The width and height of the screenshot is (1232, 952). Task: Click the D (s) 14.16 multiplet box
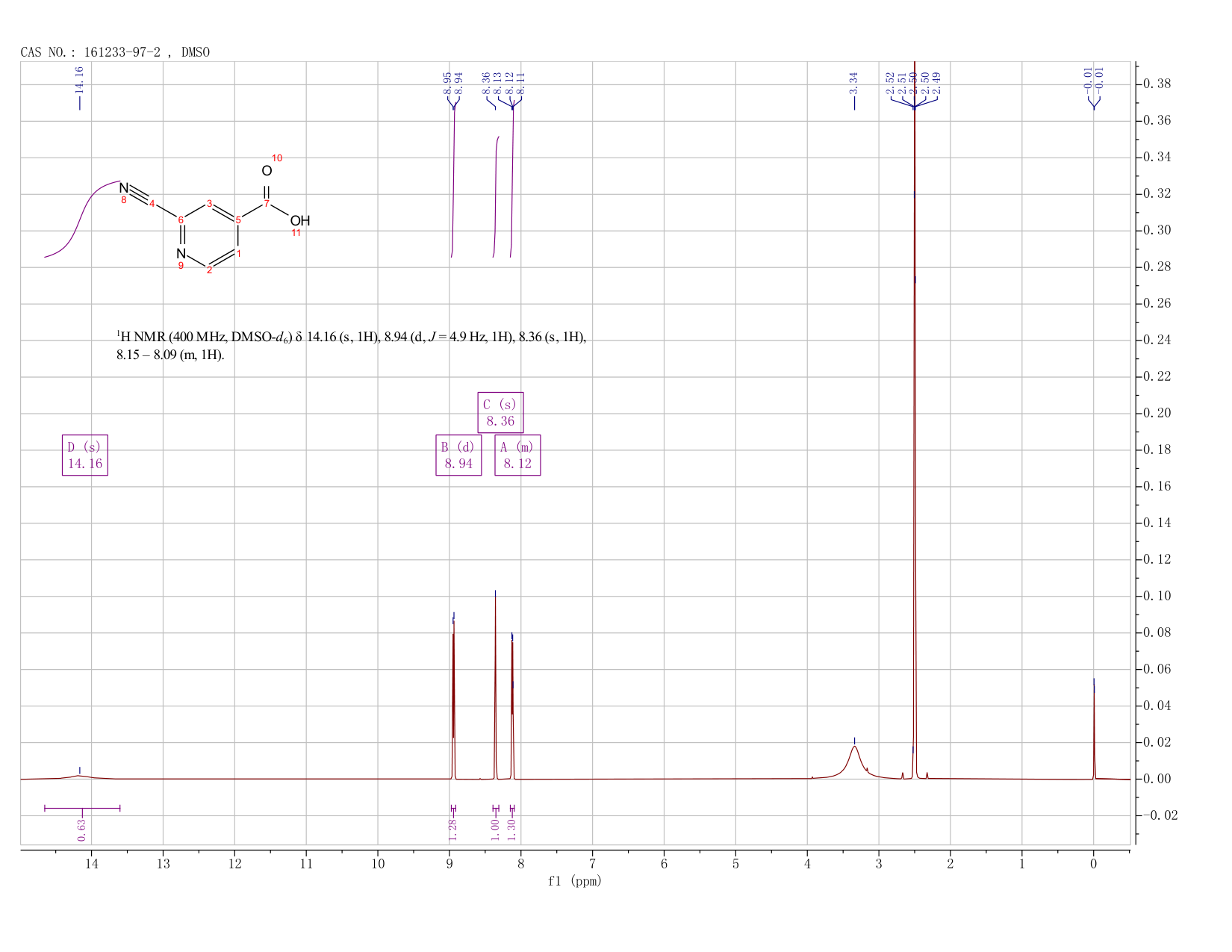85,455
